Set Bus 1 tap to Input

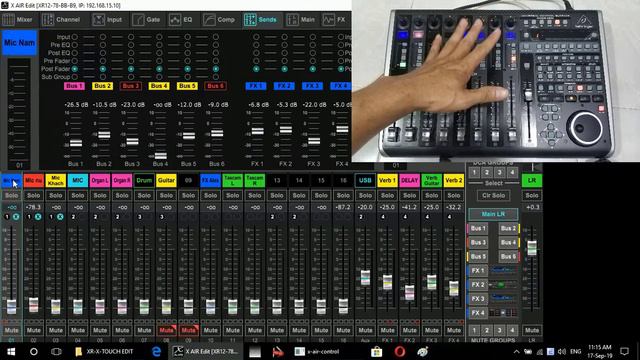74,37
